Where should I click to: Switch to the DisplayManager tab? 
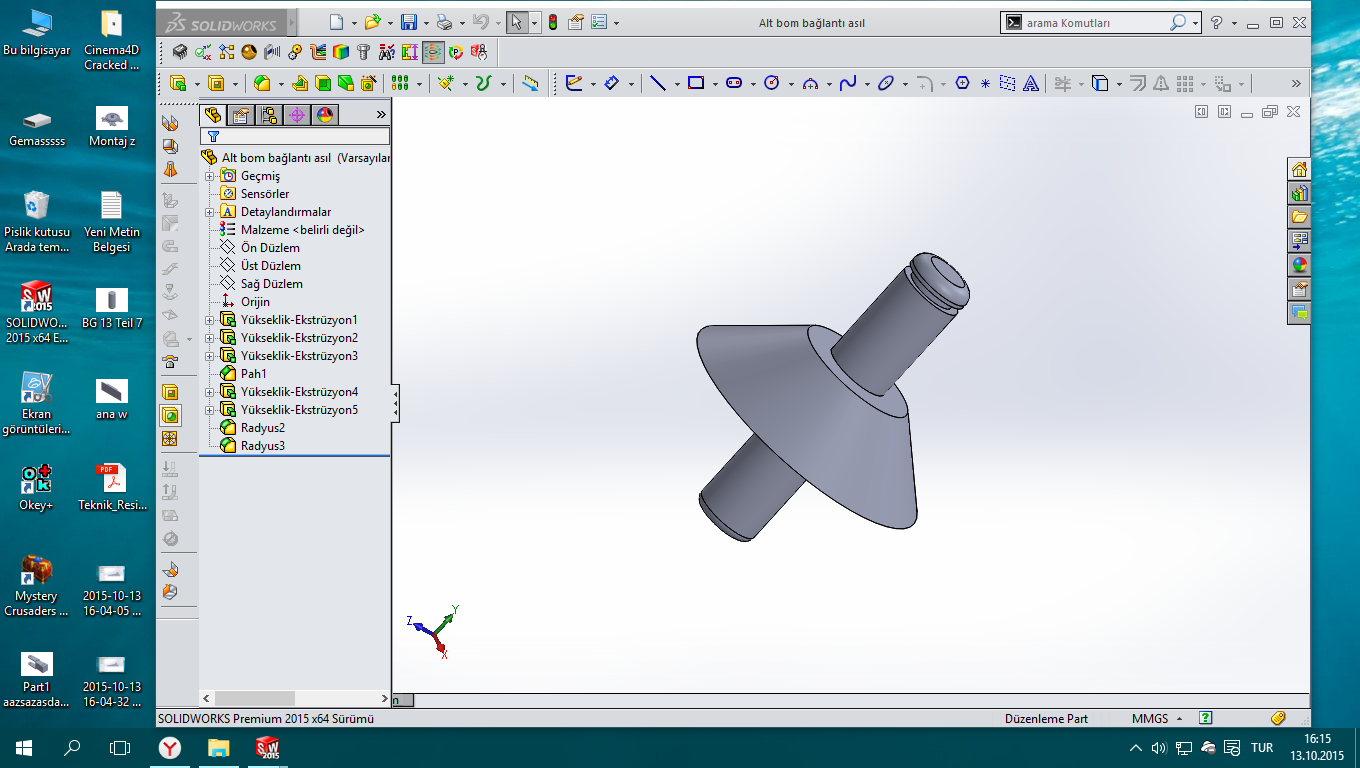coord(325,115)
